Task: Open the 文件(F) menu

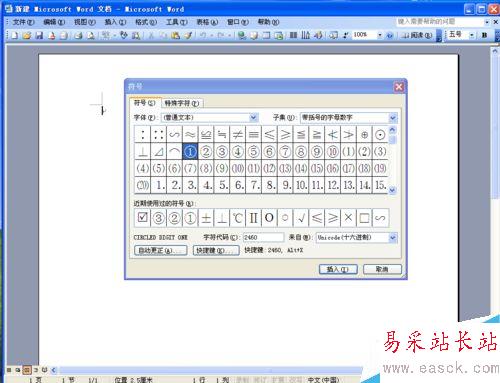Action: point(23,22)
